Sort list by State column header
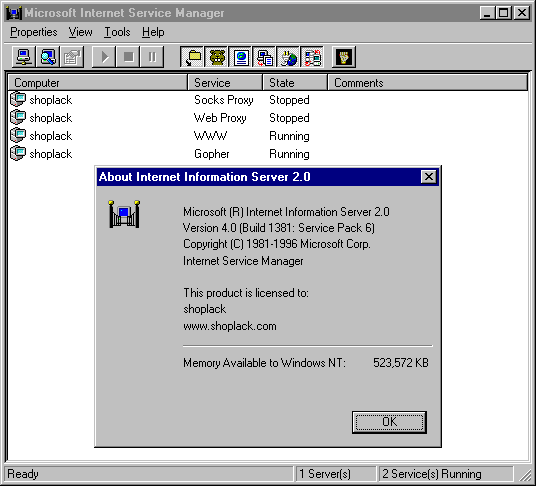Screen dimensions: 536x486 [295, 83]
